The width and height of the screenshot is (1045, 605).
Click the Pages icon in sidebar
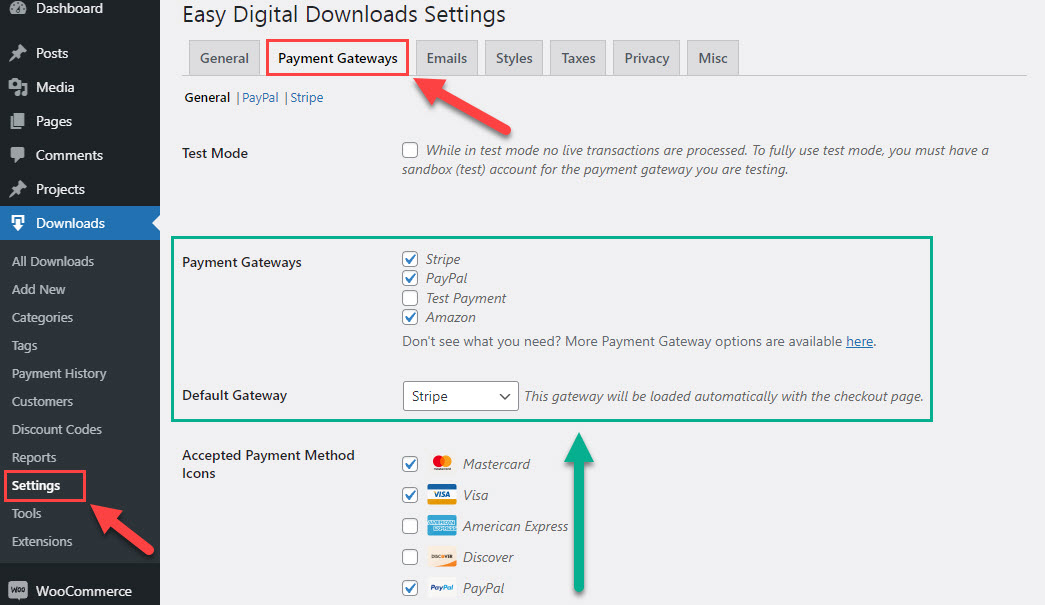pos(18,121)
